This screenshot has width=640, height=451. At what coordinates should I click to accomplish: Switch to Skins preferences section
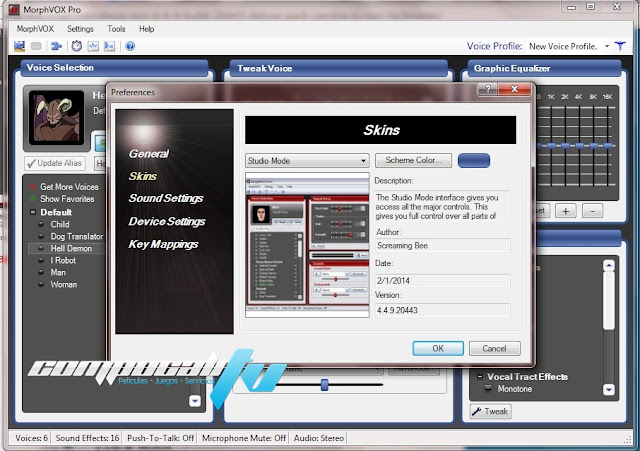(x=142, y=176)
